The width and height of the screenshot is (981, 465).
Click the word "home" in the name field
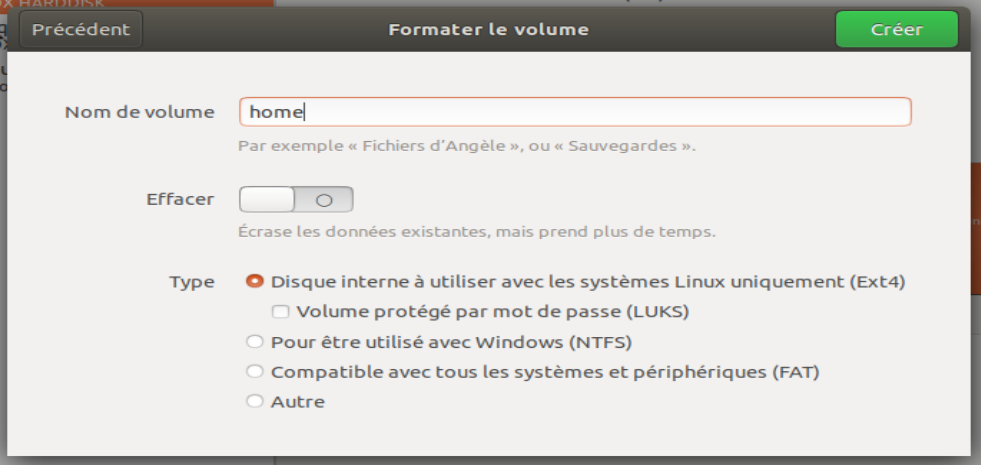point(276,112)
